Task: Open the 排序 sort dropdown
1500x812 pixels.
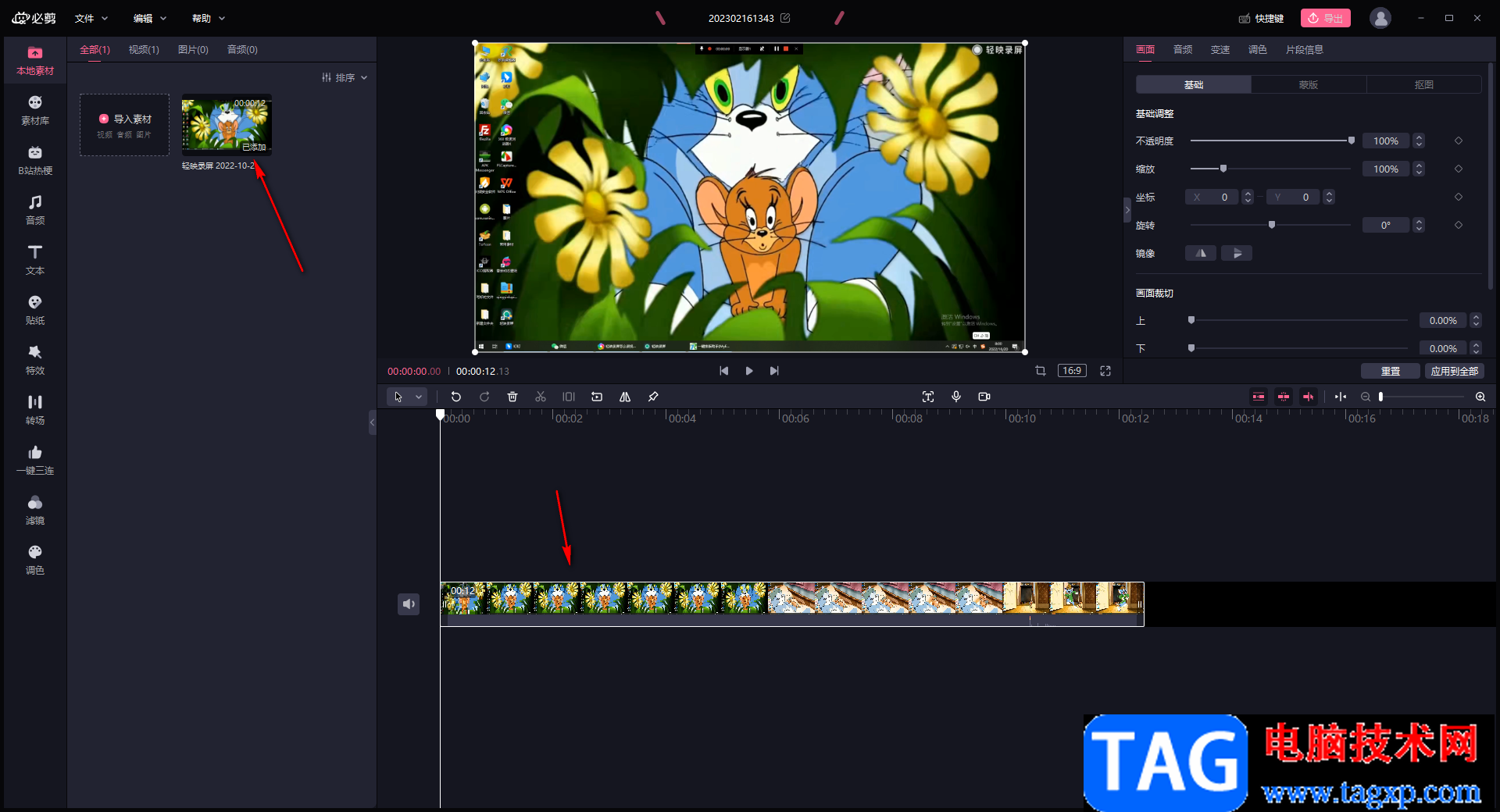Action: tap(345, 77)
